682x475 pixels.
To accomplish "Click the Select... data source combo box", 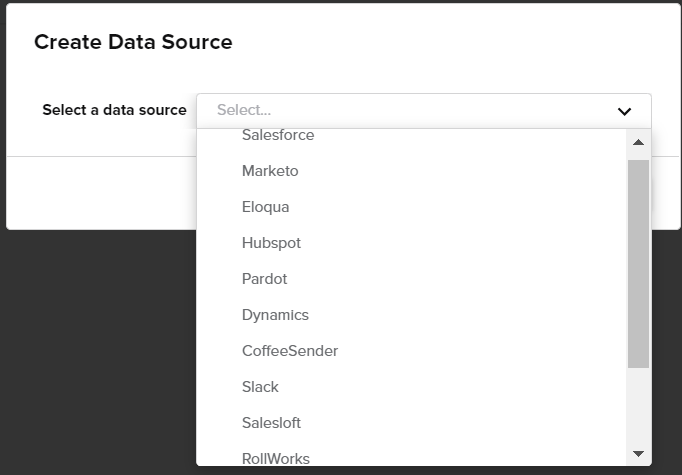I will click(424, 110).
